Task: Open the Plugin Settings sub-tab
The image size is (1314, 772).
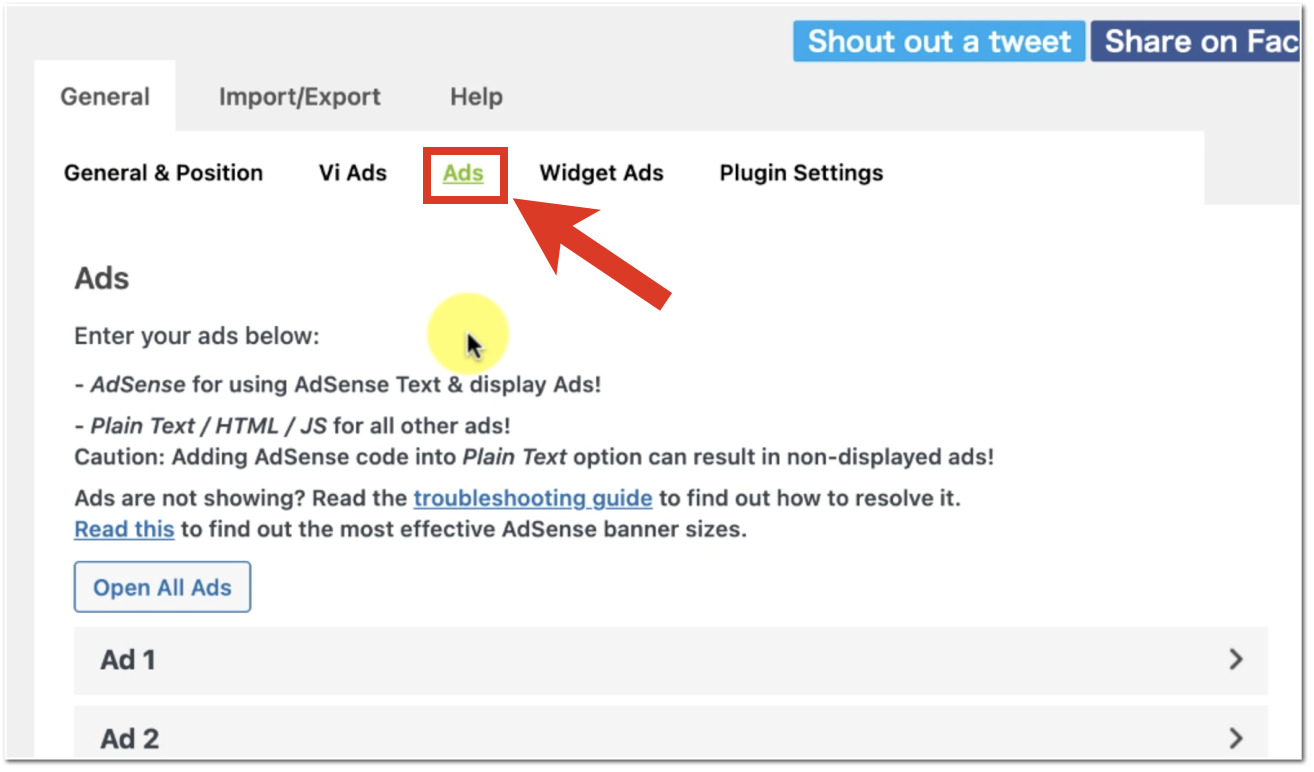Action: tap(801, 173)
